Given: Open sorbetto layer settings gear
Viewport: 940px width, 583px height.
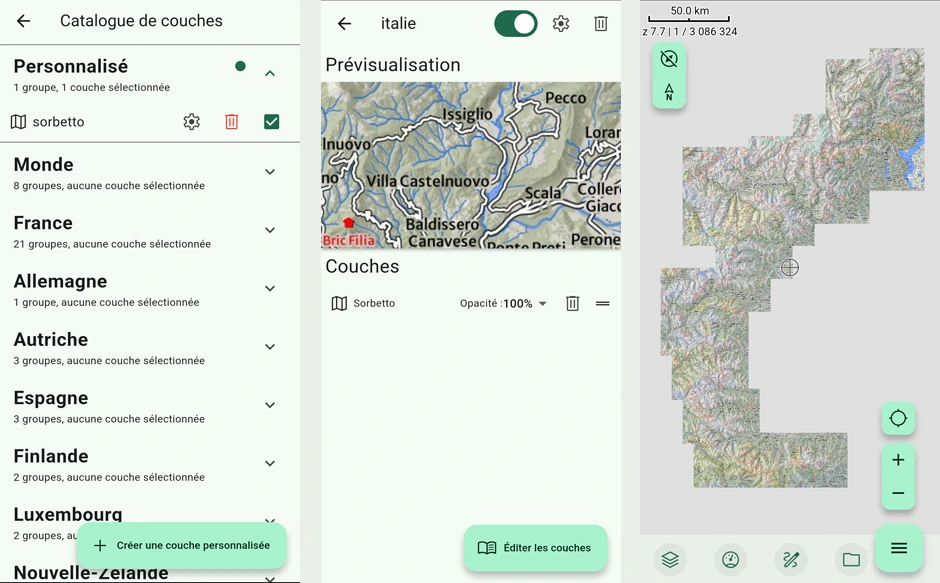Looking at the screenshot, I should click(191, 122).
